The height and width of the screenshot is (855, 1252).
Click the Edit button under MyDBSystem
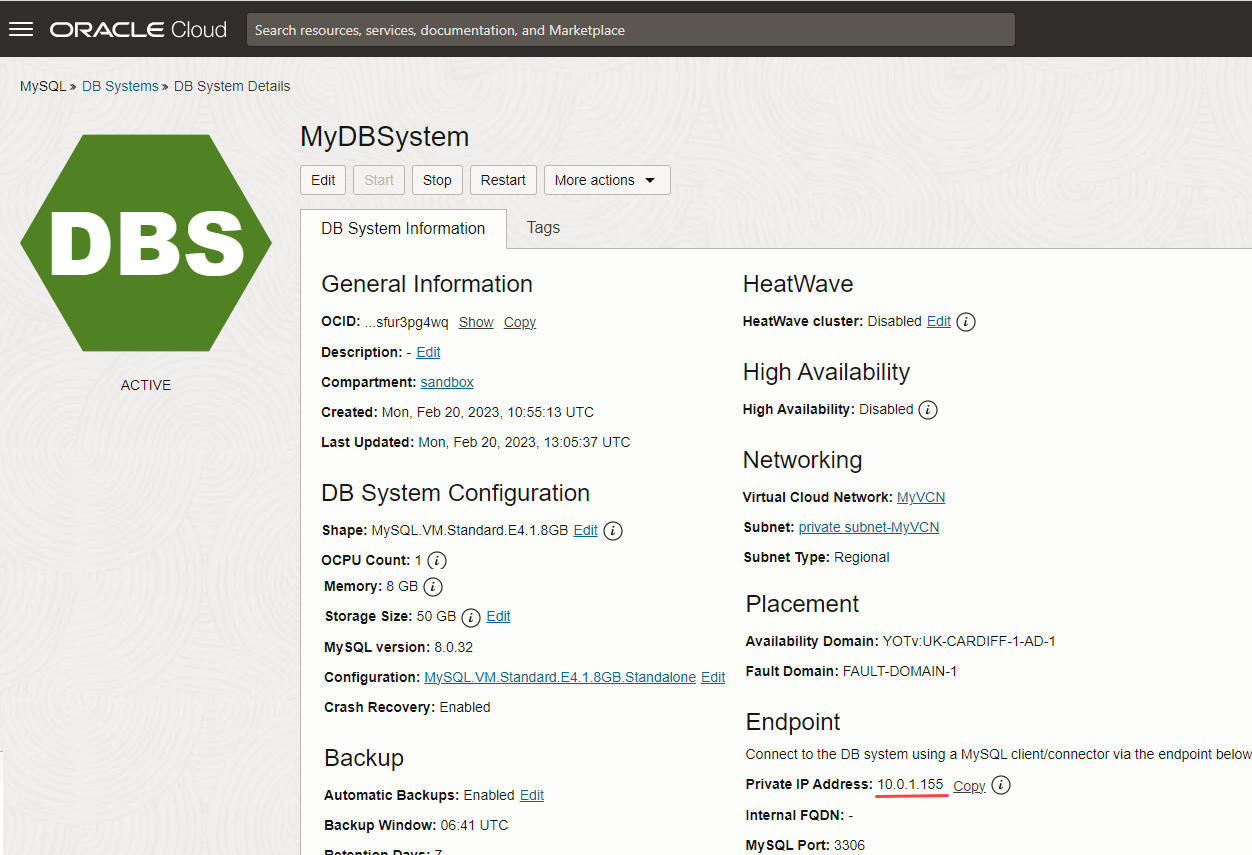323,180
